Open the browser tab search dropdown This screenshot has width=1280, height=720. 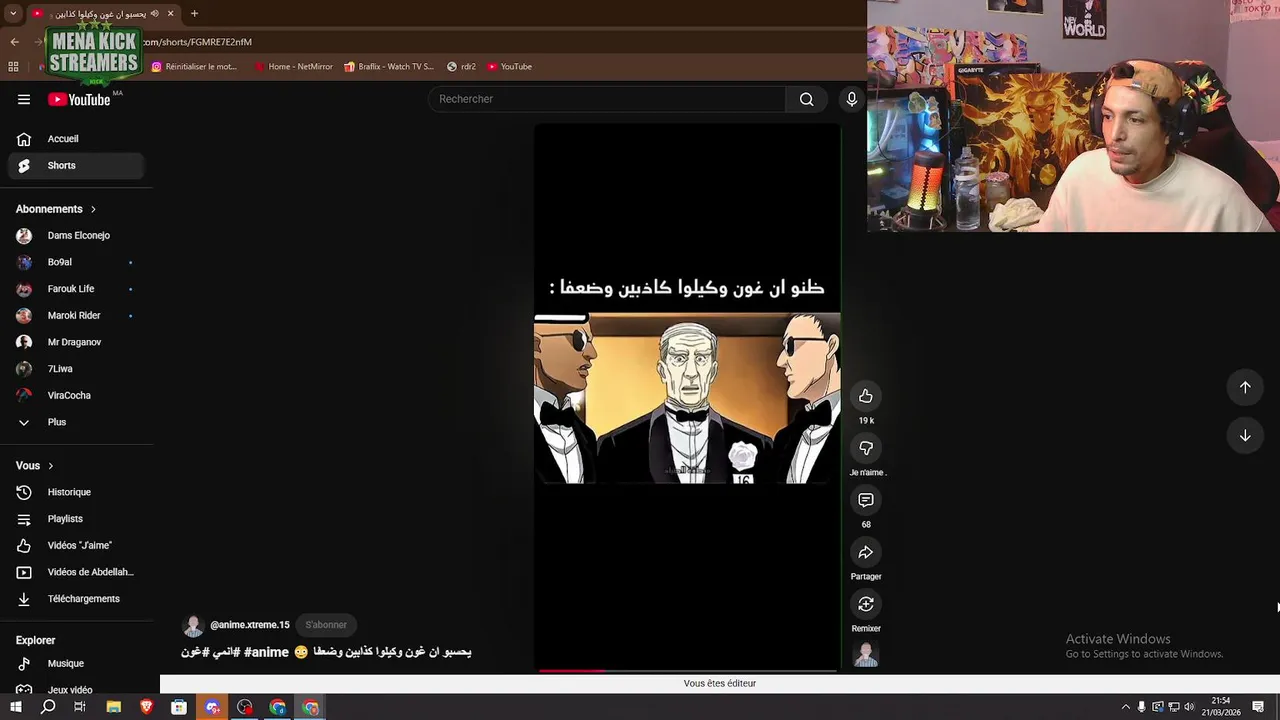coord(13,14)
